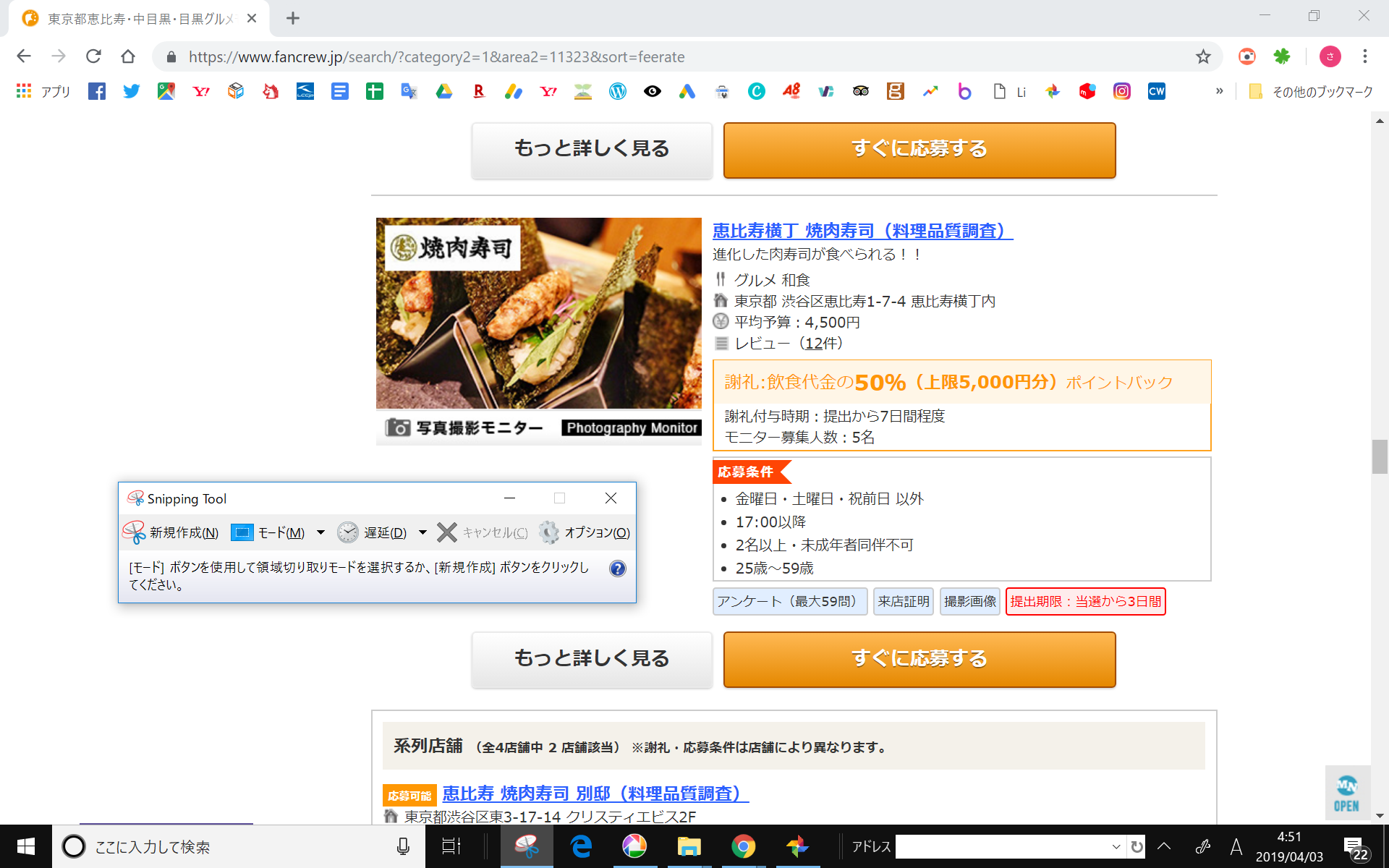Image resolution: width=1389 pixels, height=868 pixels.
Task: Open the Instagram bookmark icon
Action: tap(1121, 91)
